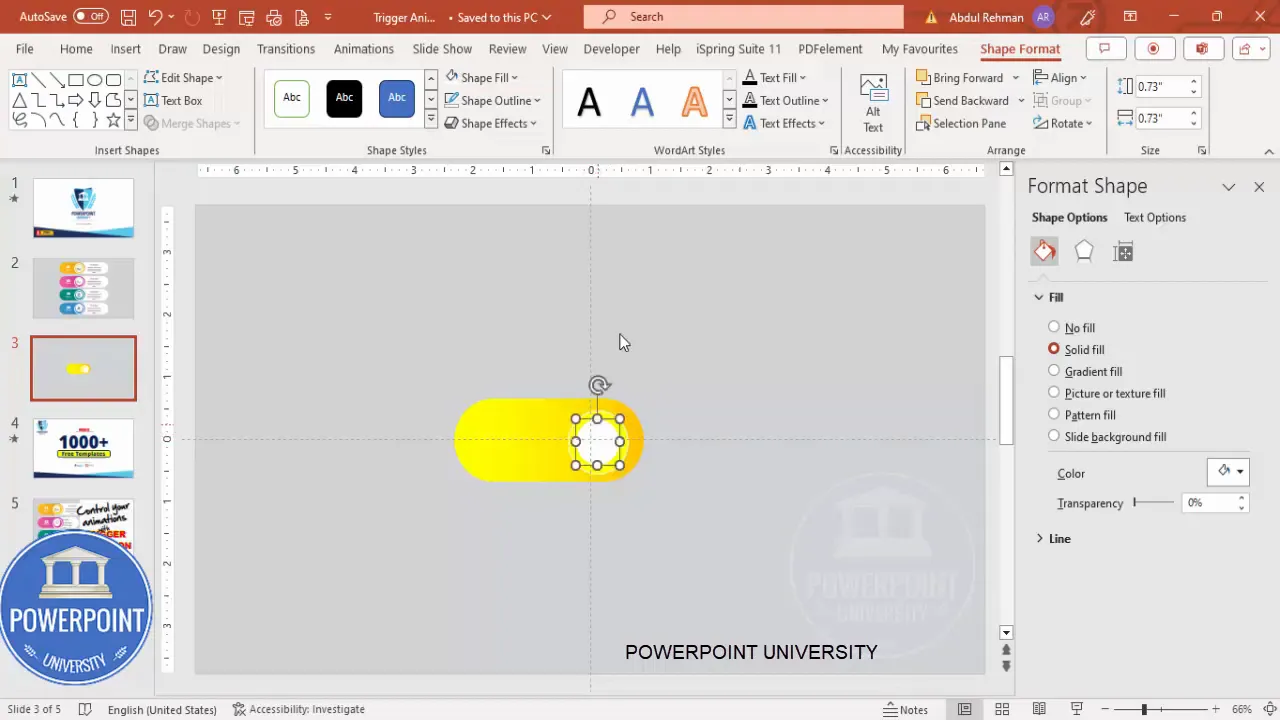Open the Transitions tab
The width and height of the screenshot is (1280, 720).
click(286, 48)
